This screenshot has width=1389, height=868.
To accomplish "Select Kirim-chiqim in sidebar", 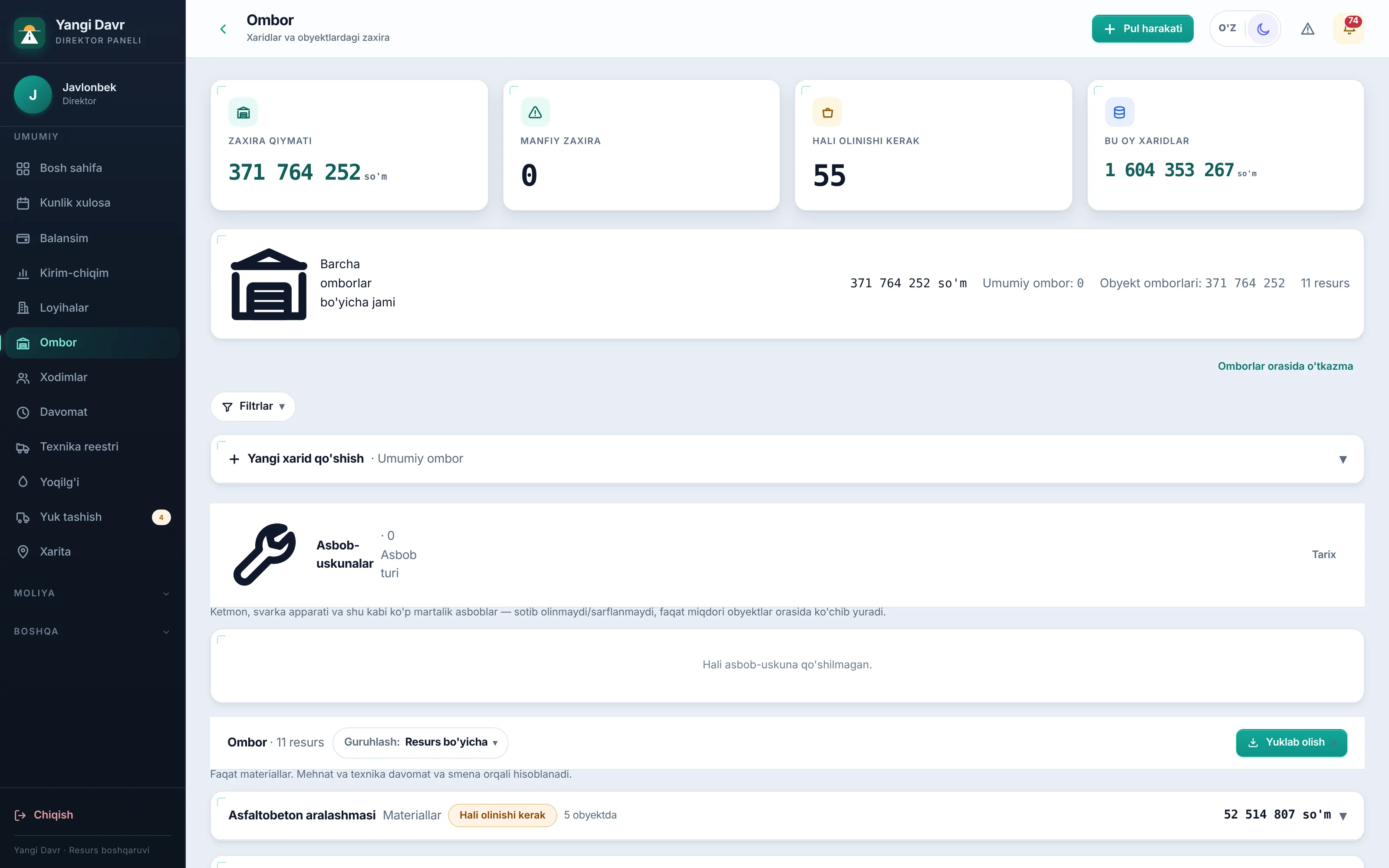I will [92, 273].
